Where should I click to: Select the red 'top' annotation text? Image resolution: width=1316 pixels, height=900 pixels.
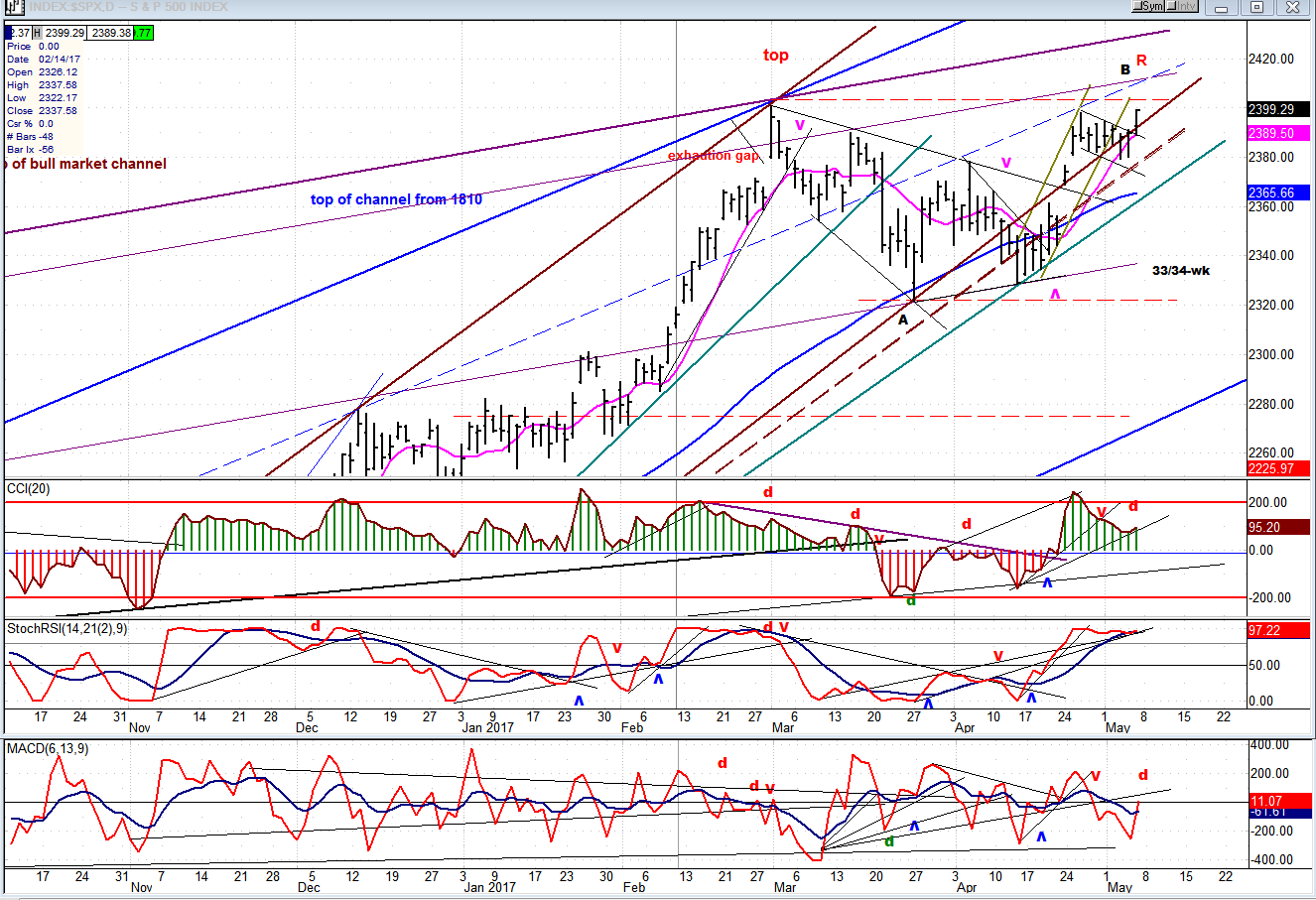pyautogui.click(x=775, y=56)
